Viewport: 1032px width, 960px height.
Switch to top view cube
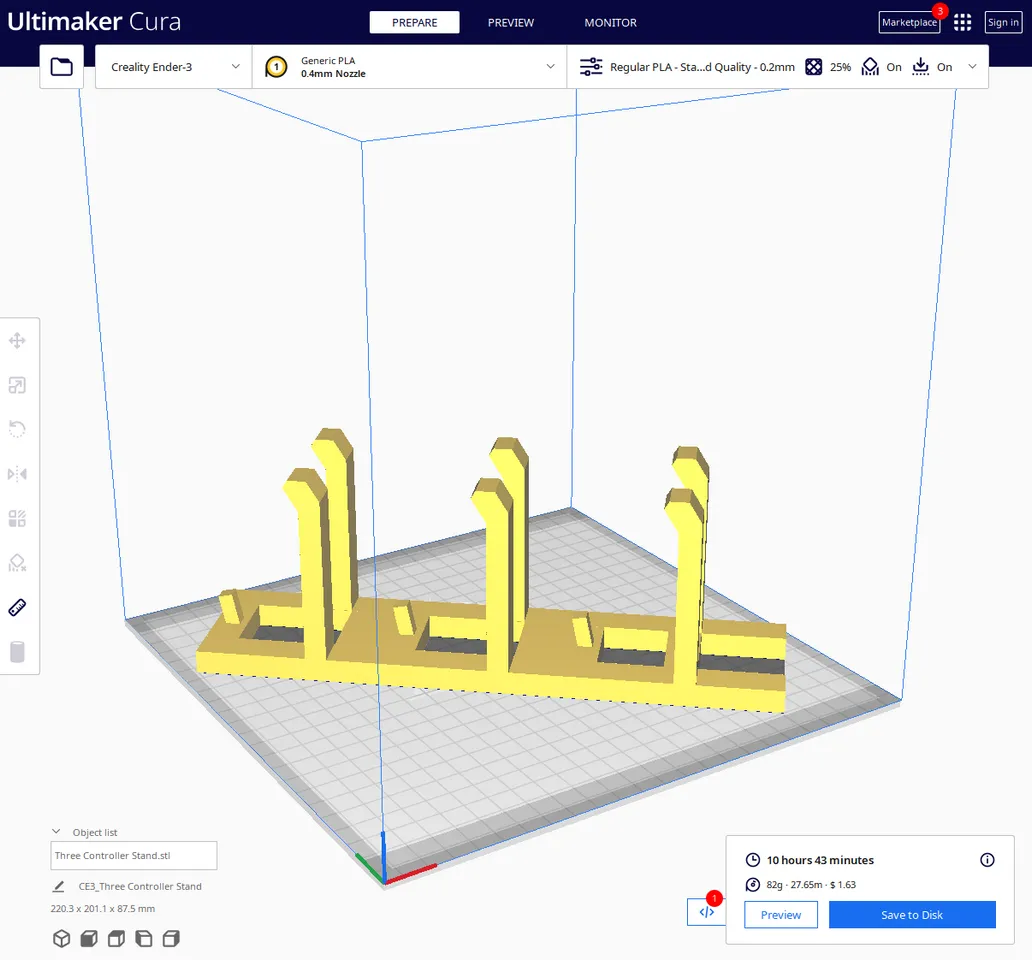click(116, 938)
